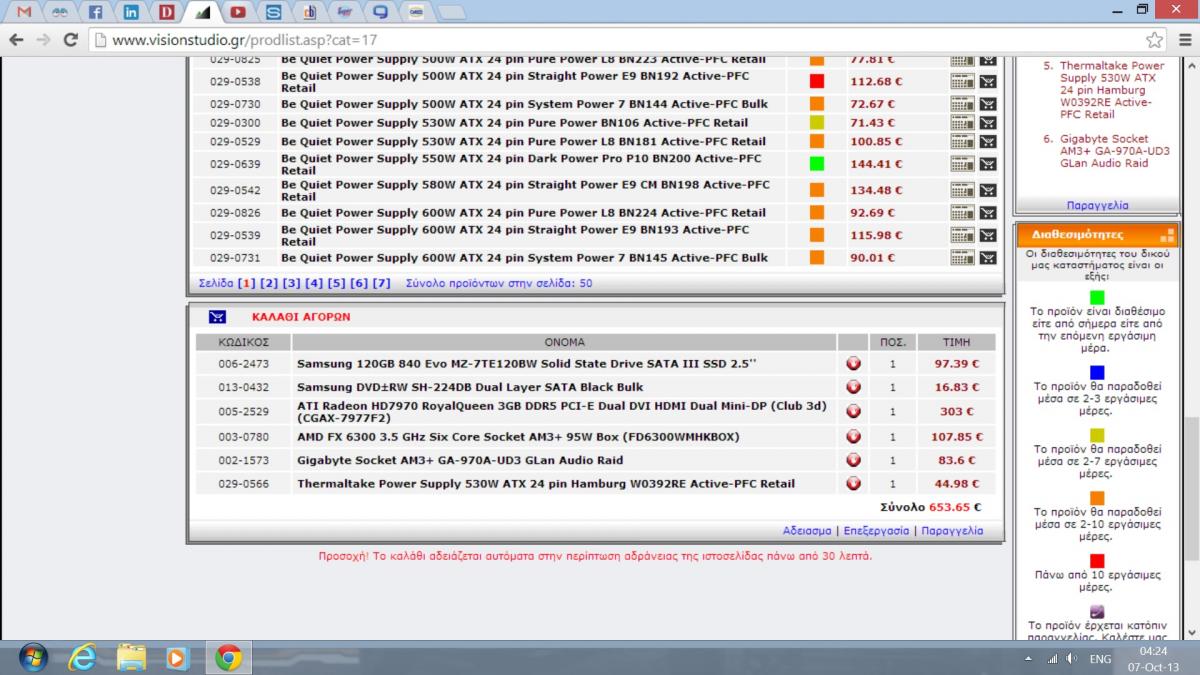1200x675 pixels.
Task: Open Gigabyte GA-970A-UD3 link in sidebar list
Action: (x=1114, y=151)
